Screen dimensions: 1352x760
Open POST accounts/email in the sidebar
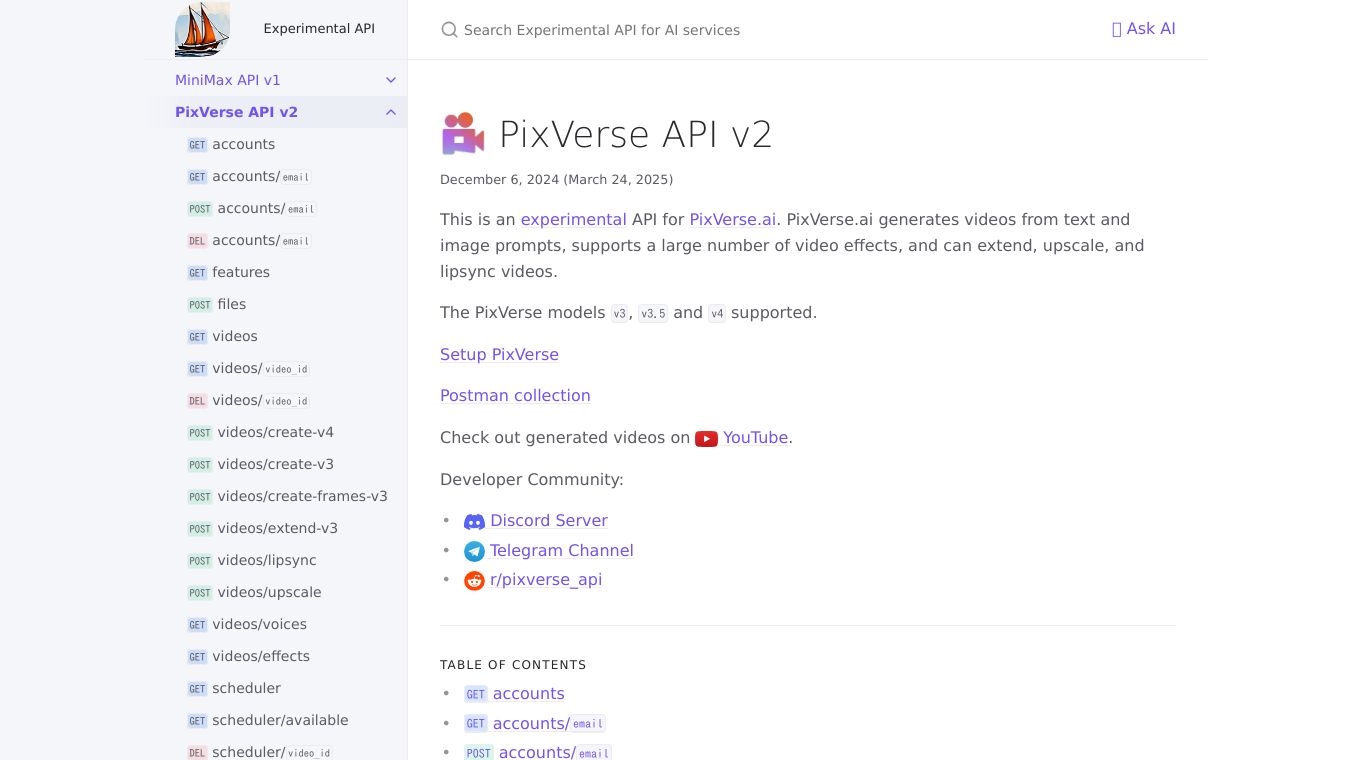tap(252, 208)
